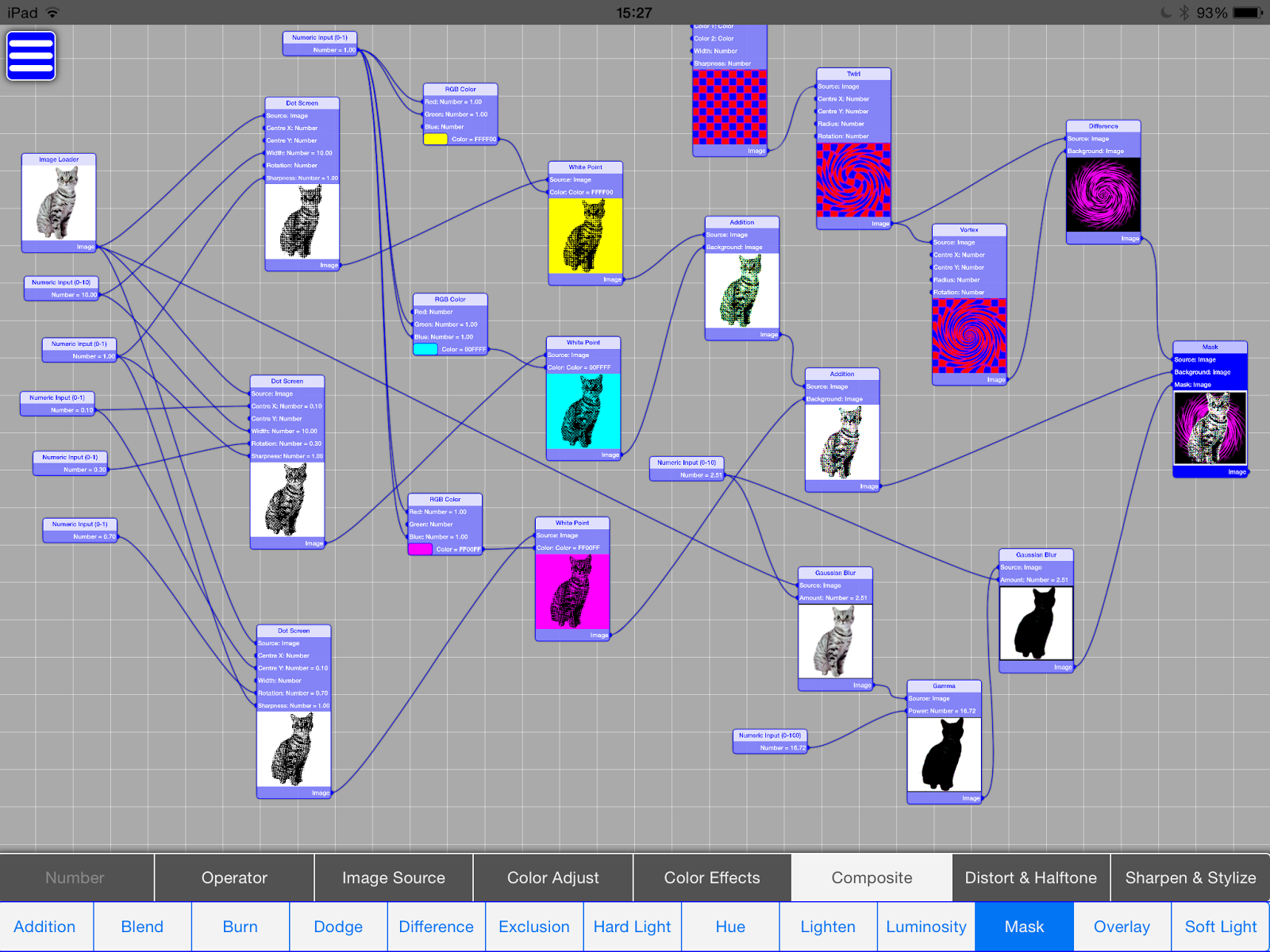Select the Difference node title bar
1270x952 pixels.
coord(1103,126)
